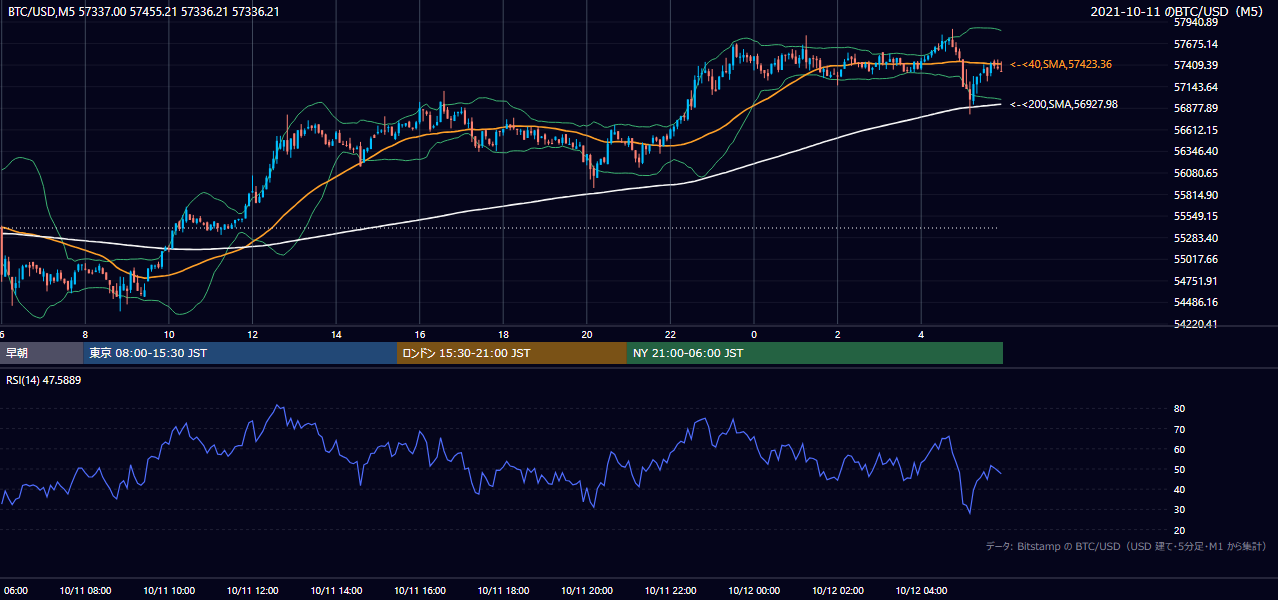
Task: Select the blue 東京 08:00-15:30 JST session bar
Action: tap(240, 353)
